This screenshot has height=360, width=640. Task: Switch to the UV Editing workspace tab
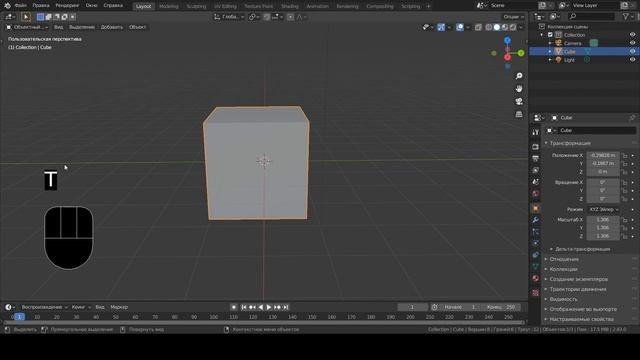(225, 6)
